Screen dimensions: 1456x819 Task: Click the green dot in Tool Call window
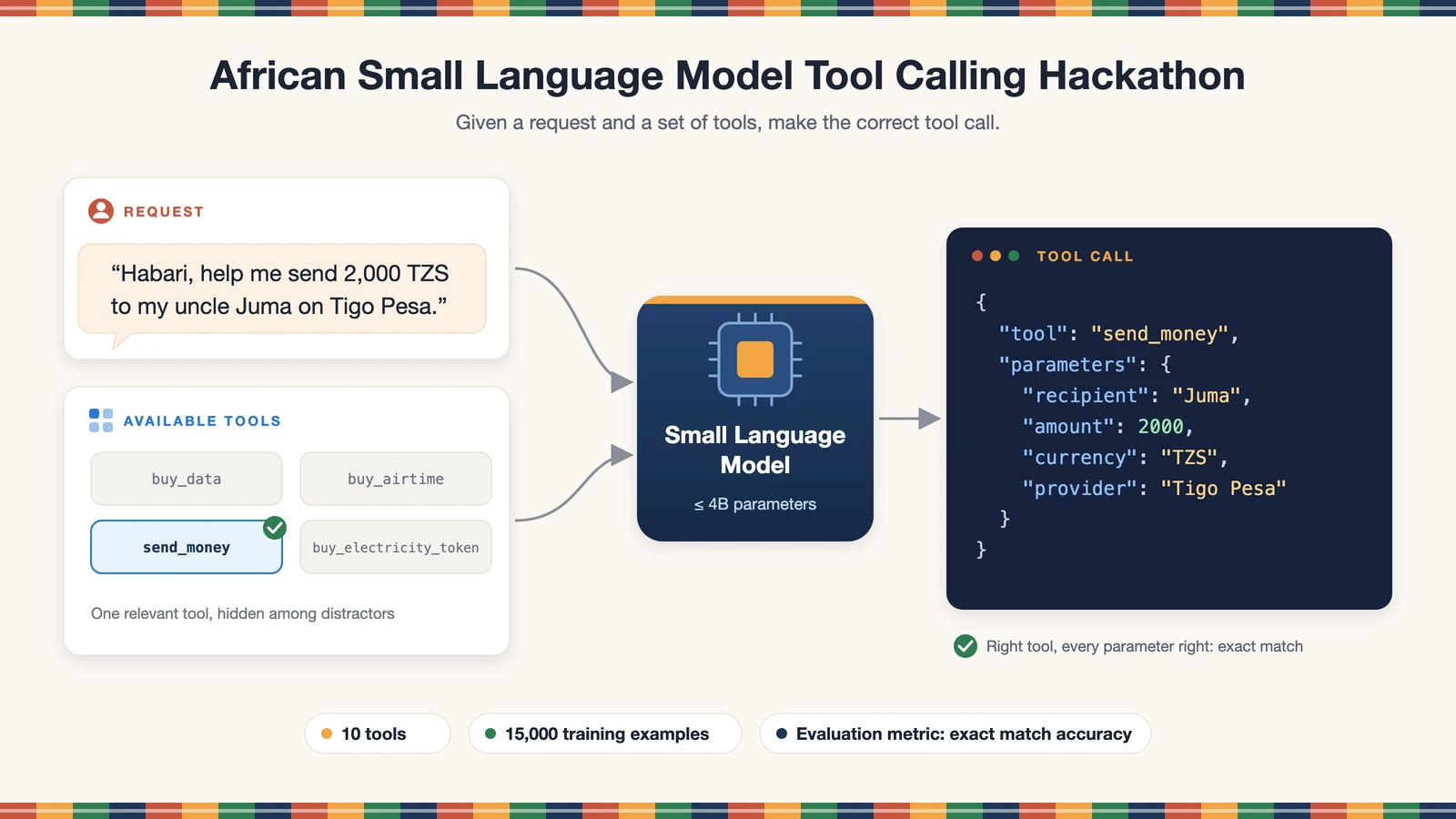tap(1014, 256)
